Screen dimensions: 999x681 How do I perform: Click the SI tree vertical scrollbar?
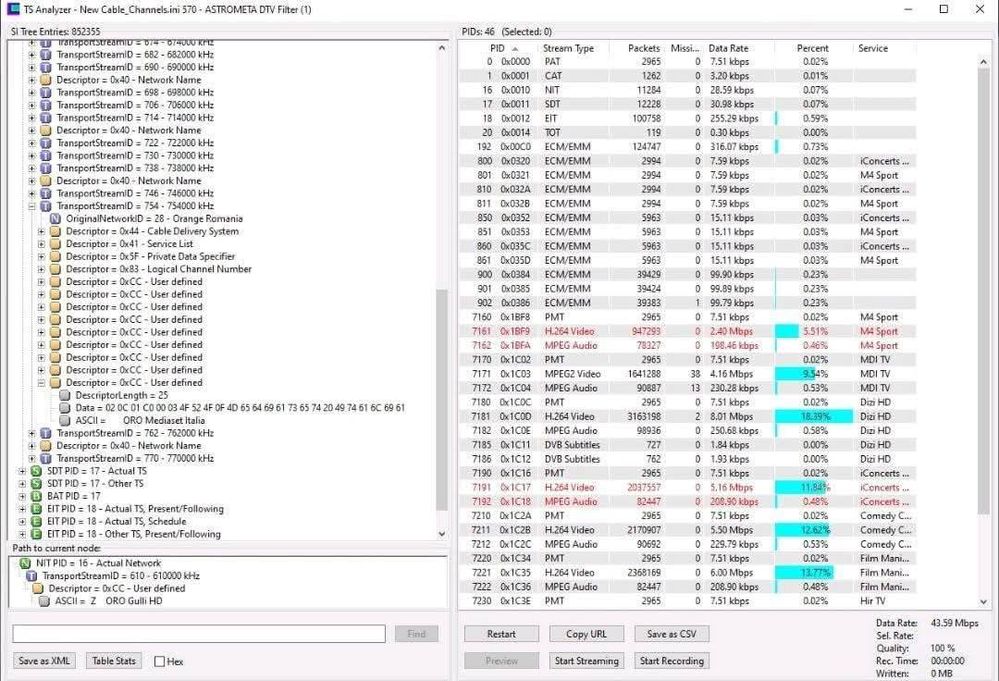coord(442,400)
